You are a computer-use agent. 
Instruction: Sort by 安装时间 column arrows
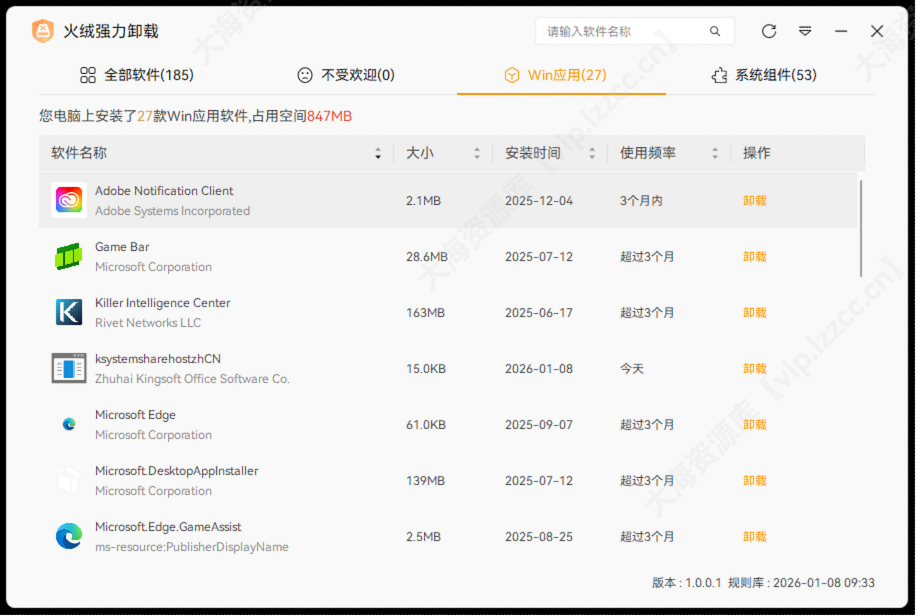(592, 154)
